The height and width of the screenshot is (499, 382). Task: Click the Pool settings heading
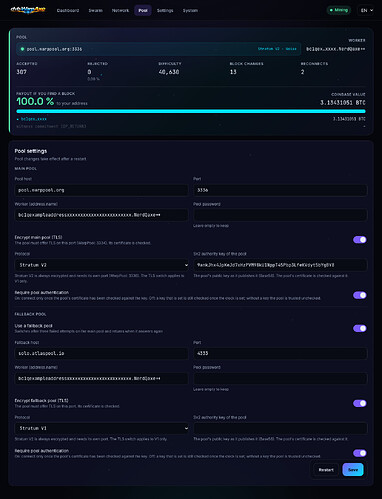(x=31, y=151)
